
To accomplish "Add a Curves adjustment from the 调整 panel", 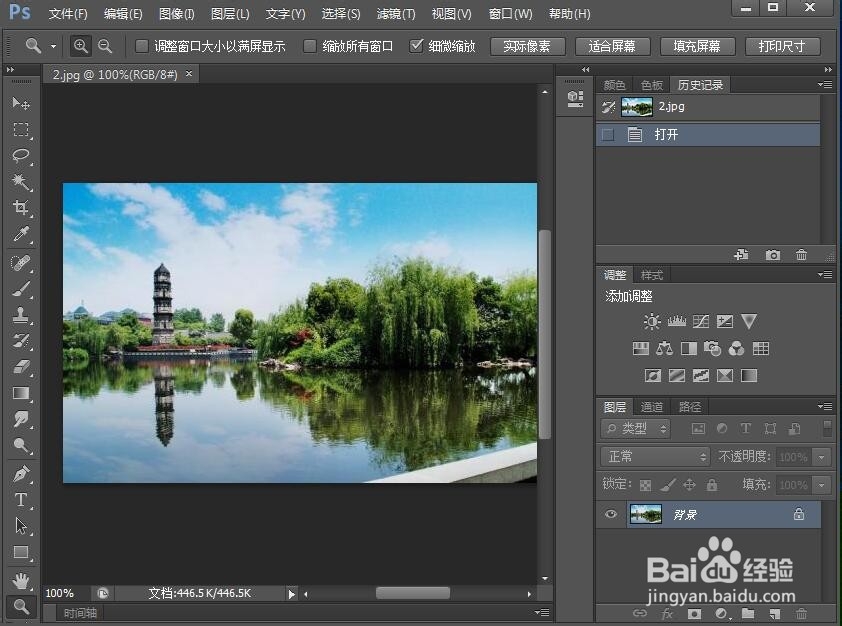I will tap(700, 321).
